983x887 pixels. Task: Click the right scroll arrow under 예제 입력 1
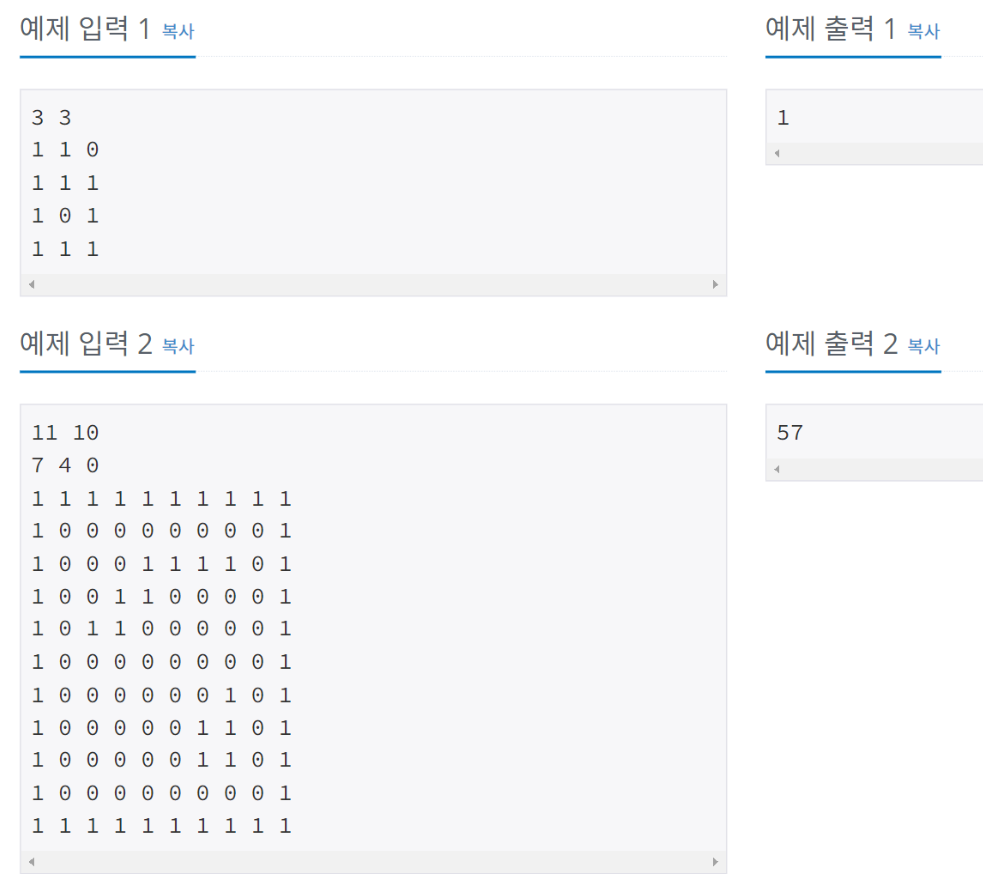(x=716, y=284)
